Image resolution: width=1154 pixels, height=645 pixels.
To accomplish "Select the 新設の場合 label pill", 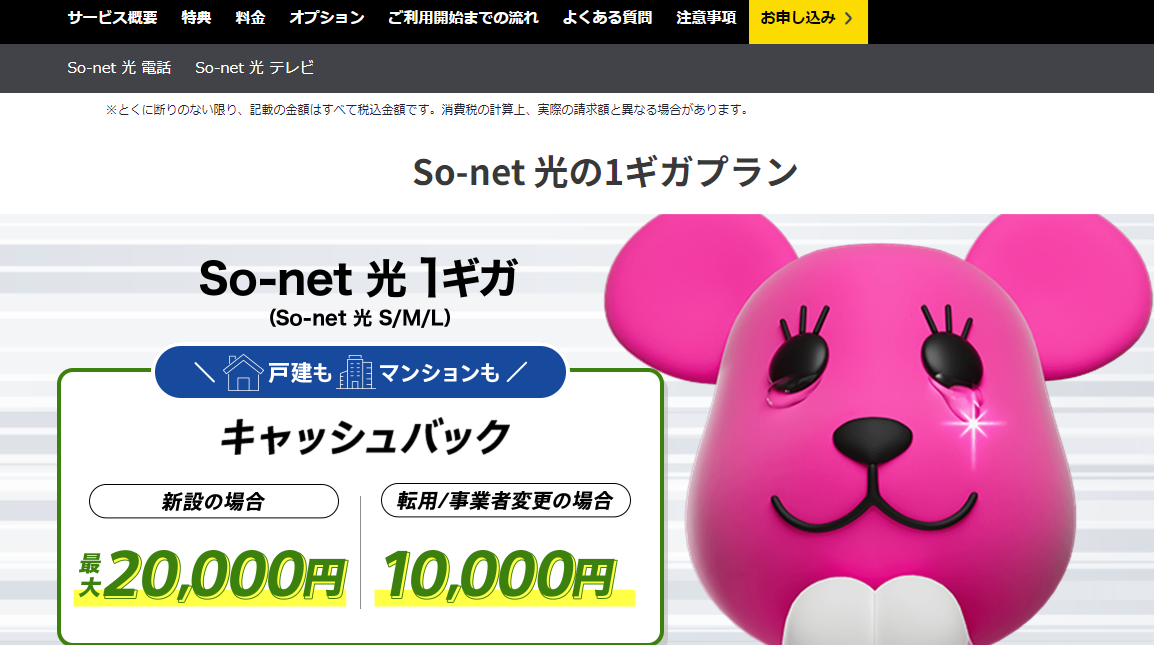I will 214,501.
